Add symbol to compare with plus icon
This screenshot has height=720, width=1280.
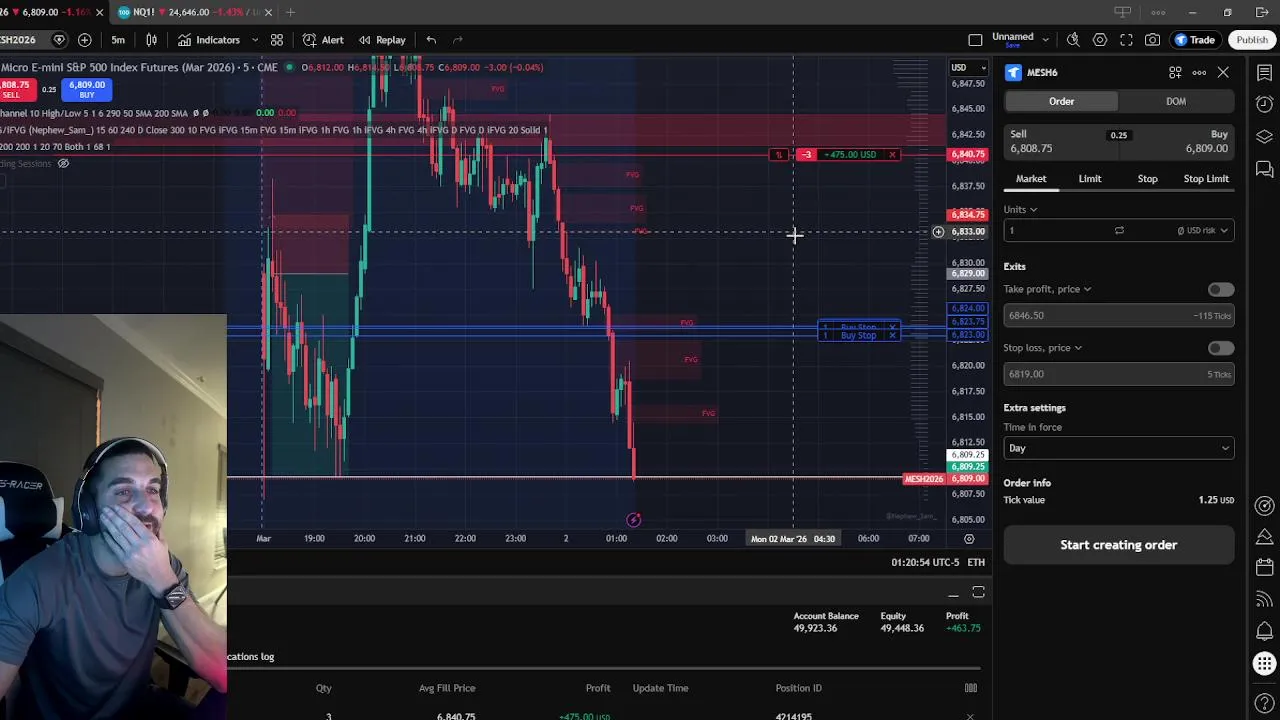(85, 40)
